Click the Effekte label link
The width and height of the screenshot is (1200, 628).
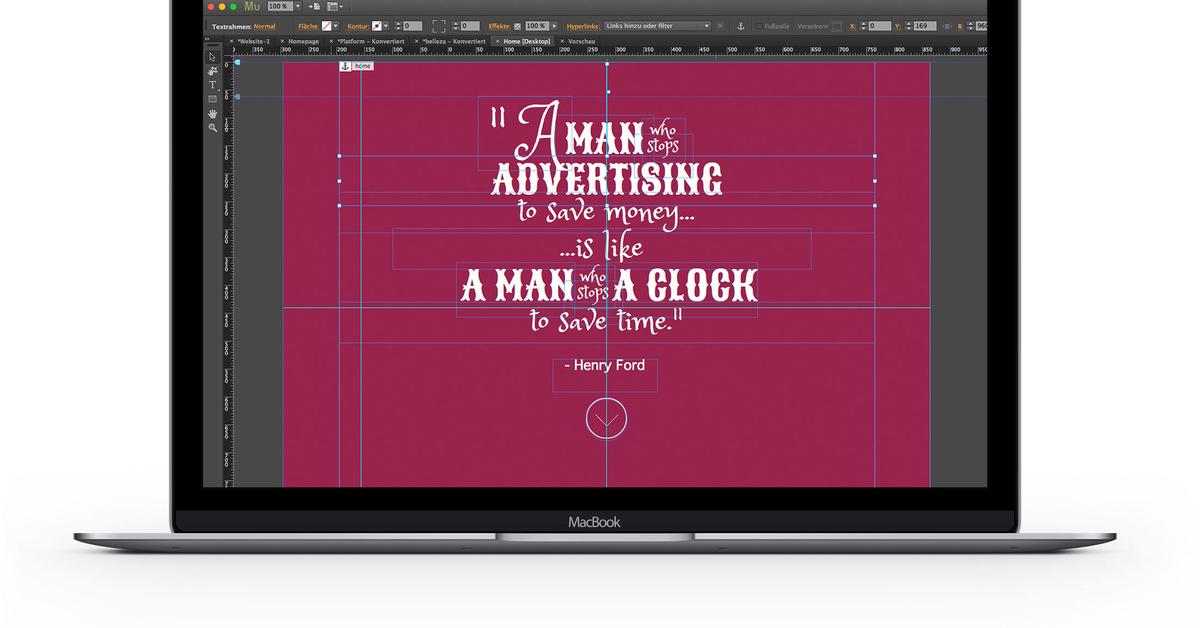coord(500,26)
